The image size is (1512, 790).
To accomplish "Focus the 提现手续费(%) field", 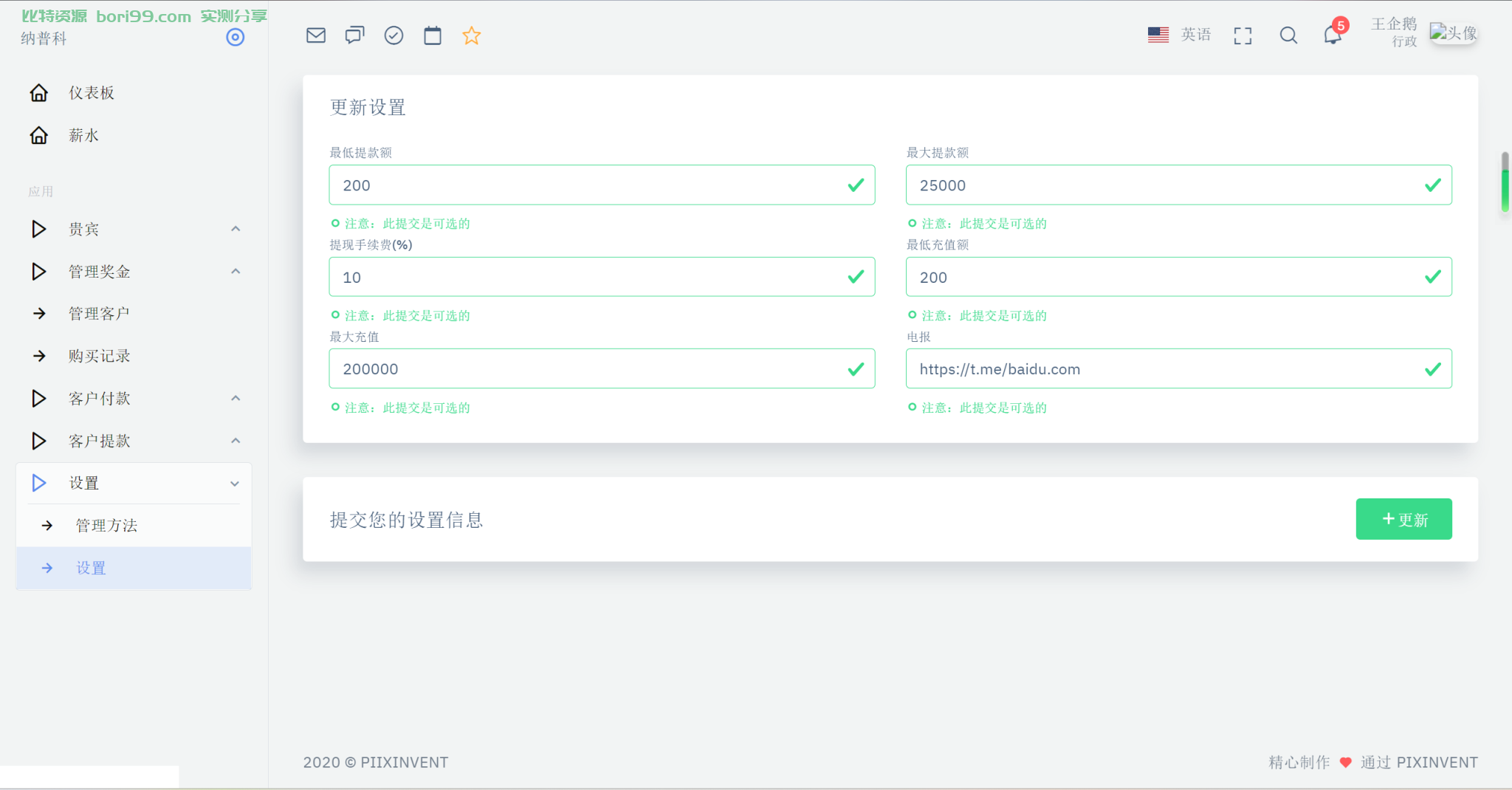I will click(602, 277).
